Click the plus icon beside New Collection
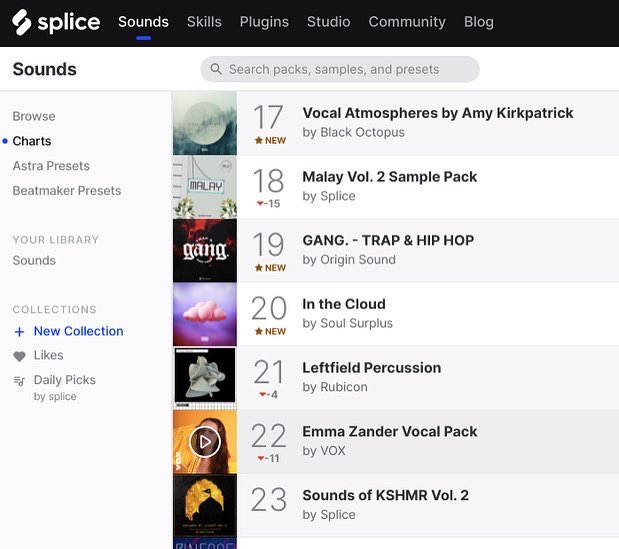619x549 pixels. click(x=19, y=332)
